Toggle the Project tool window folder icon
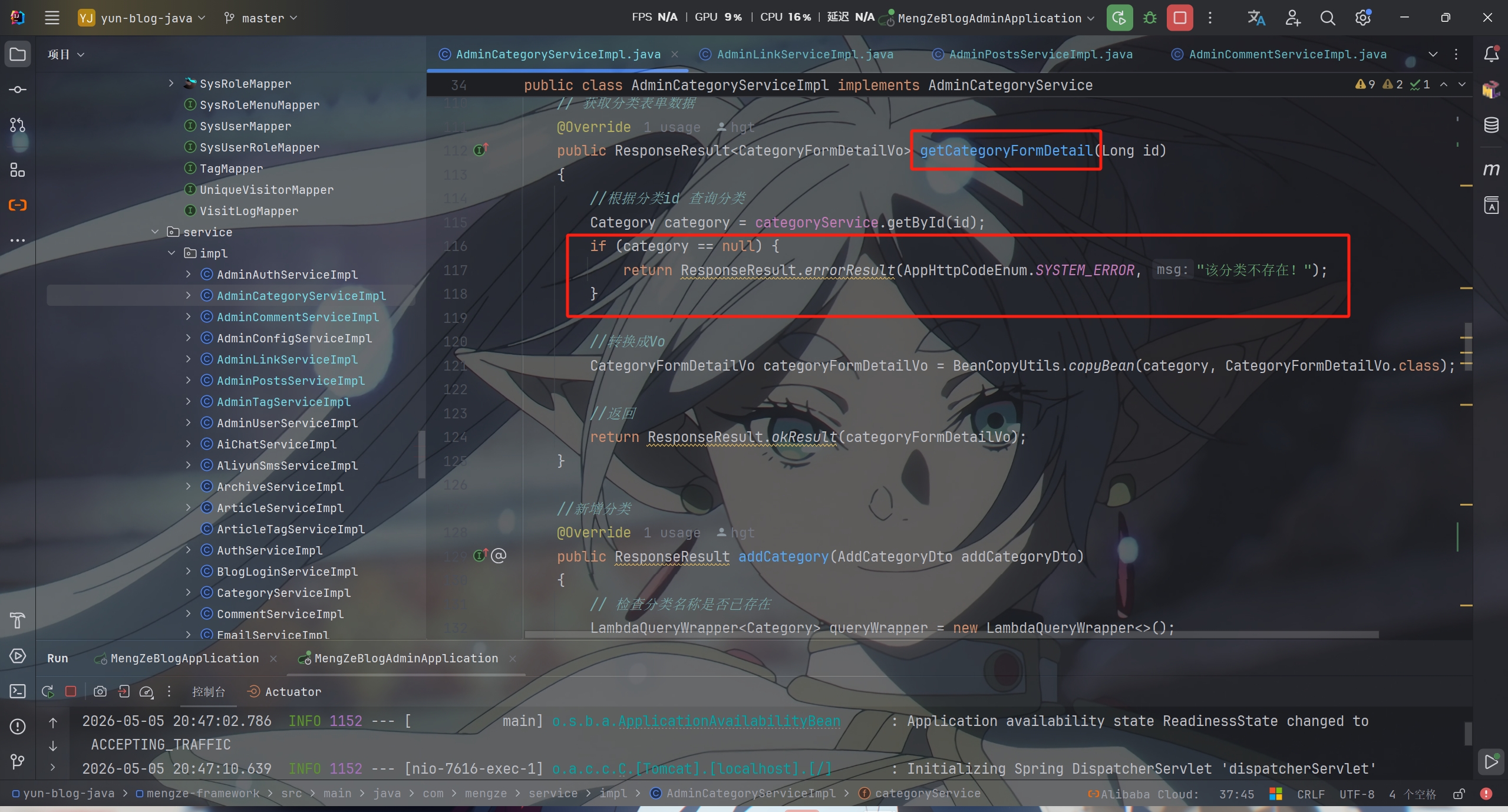The image size is (1508, 812). pos(18,54)
